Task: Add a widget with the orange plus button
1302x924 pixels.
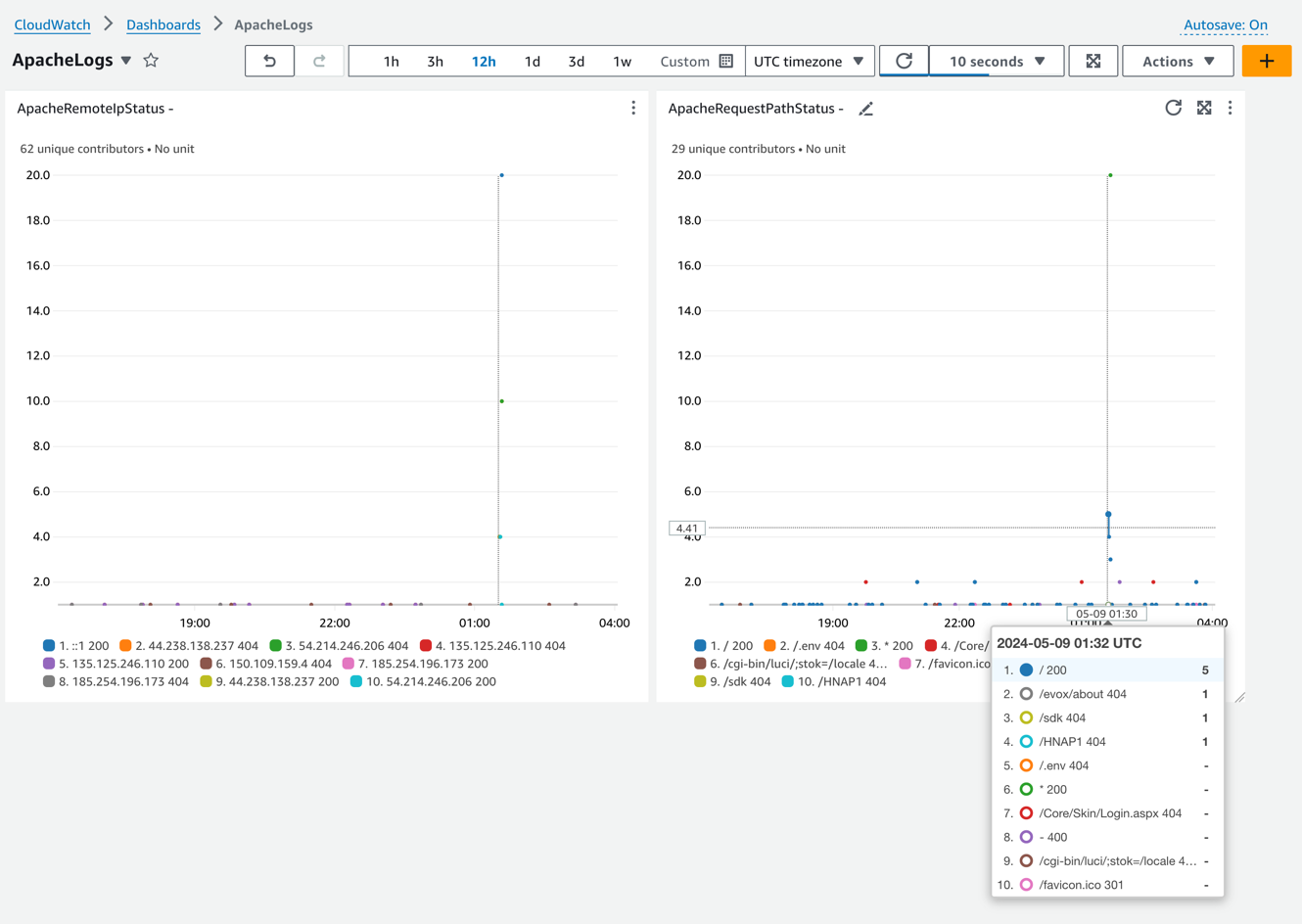Action: (x=1267, y=61)
